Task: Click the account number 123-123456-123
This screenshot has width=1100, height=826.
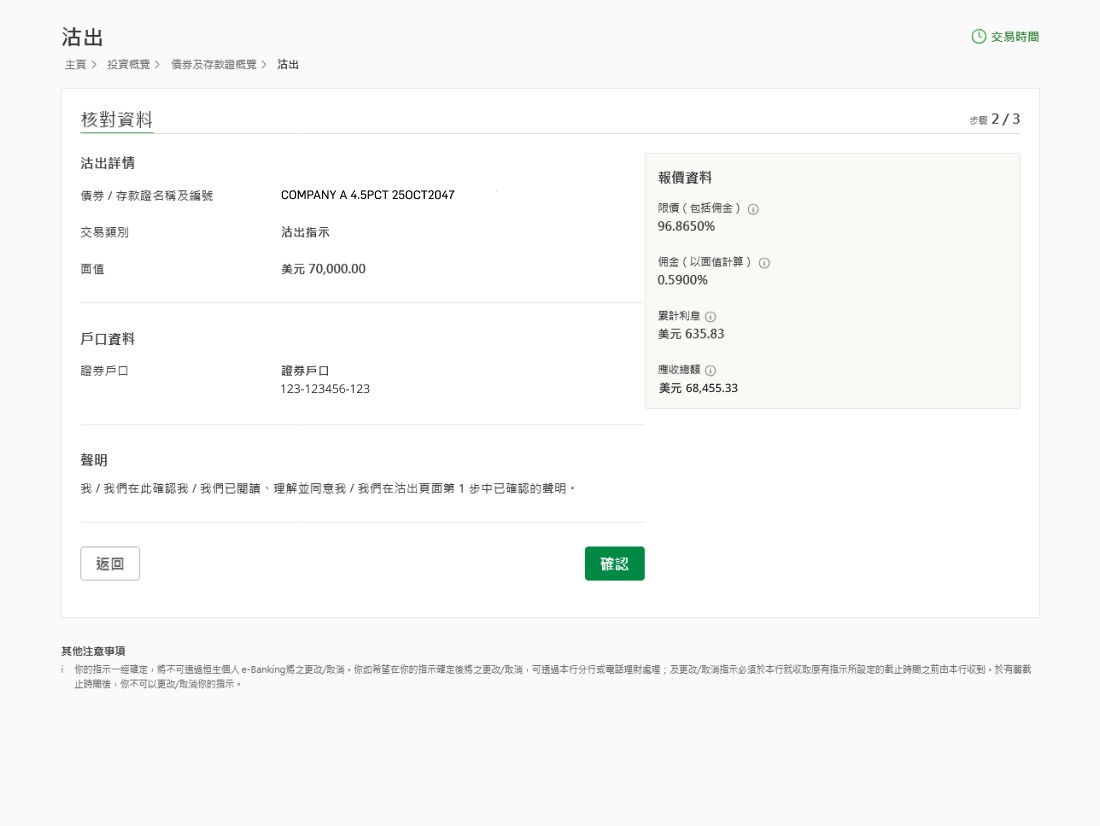Action: tap(325, 389)
